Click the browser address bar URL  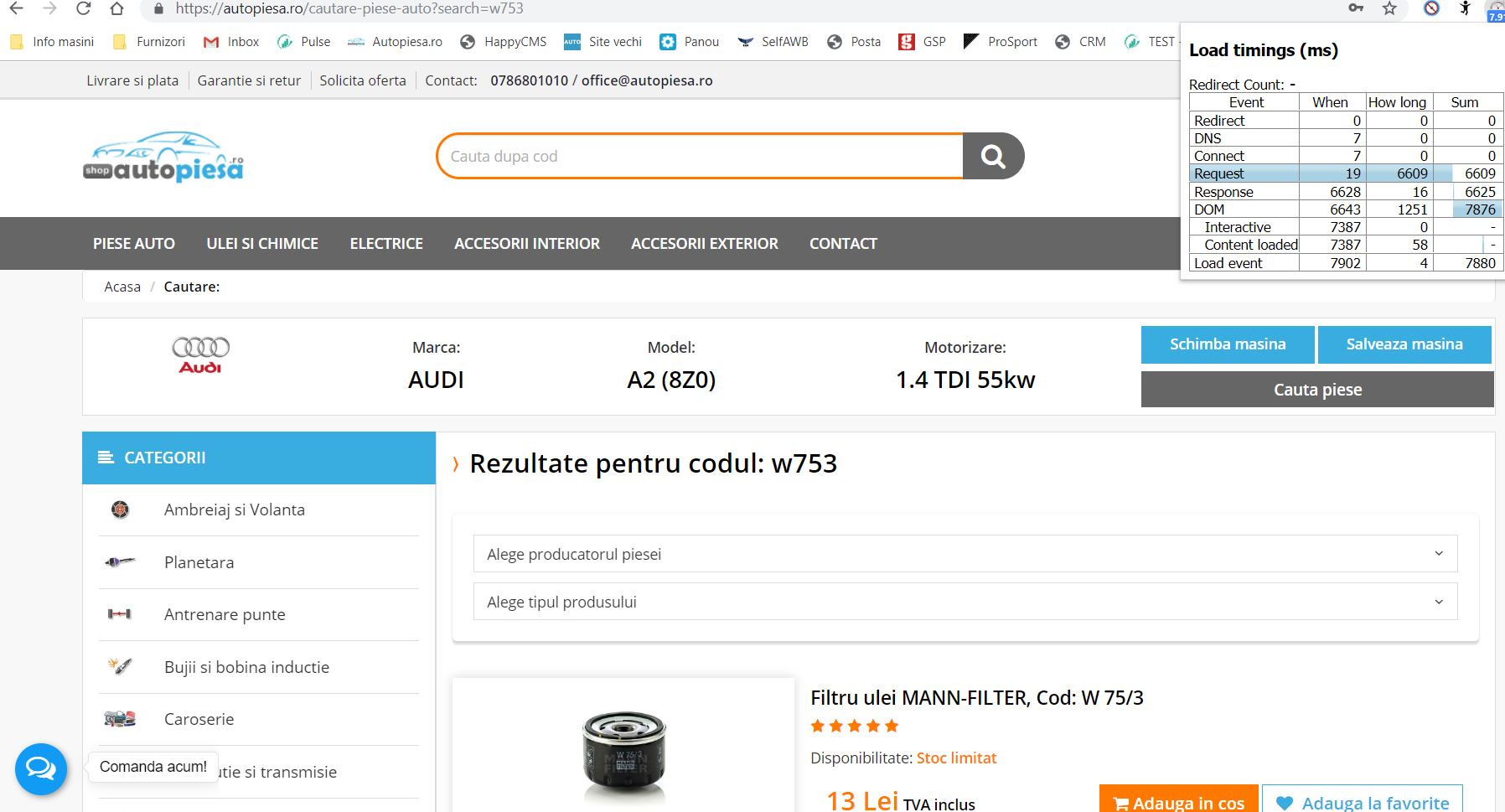coord(349,8)
